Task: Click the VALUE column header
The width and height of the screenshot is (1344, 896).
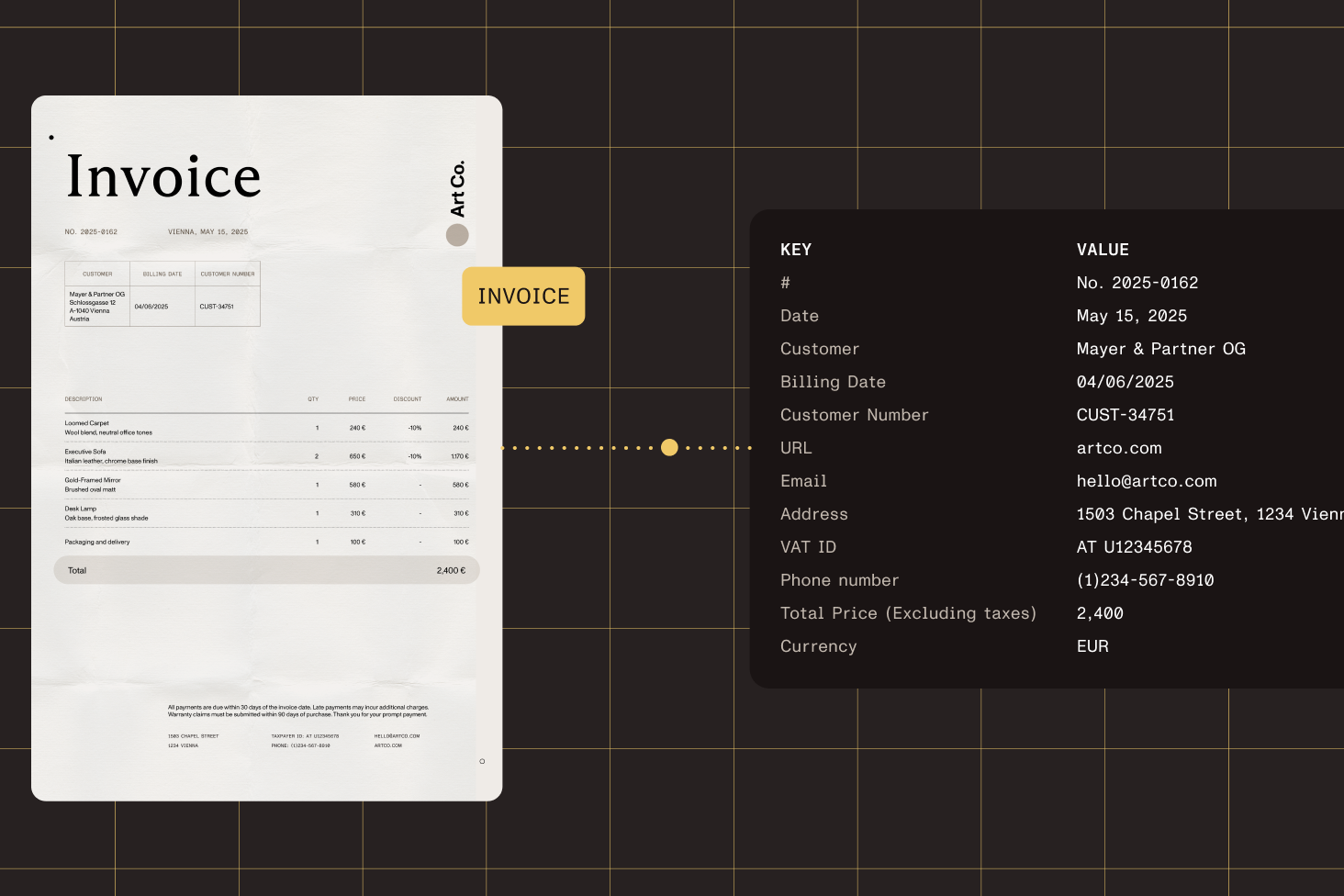Action: [1103, 250]
